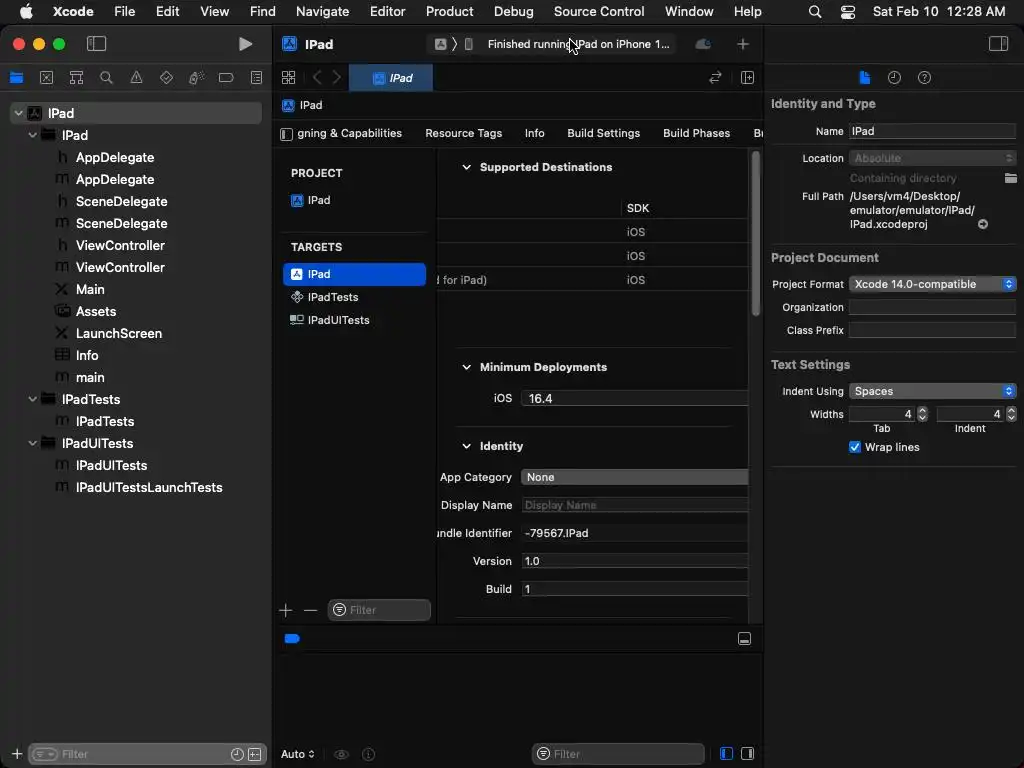This screenshot has width=1024, height=768.
Task: Open the Library with the plus button
Action: (743, 44)
